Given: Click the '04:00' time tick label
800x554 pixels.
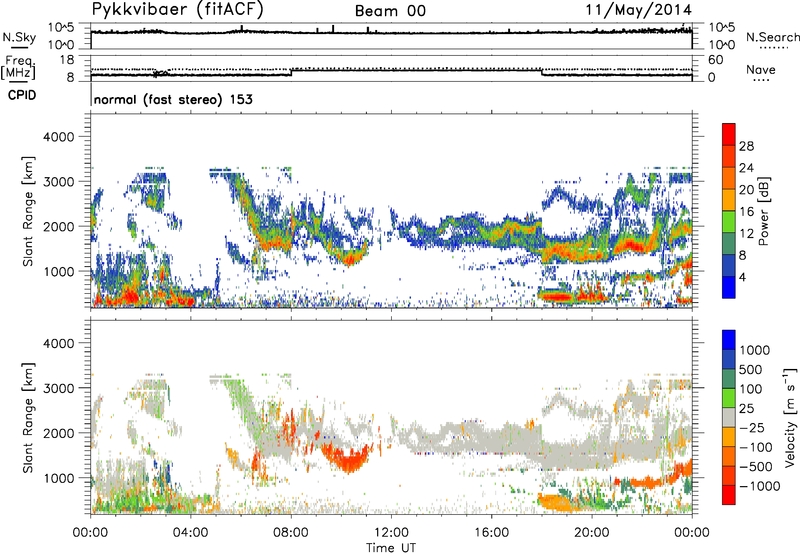Looking at the screenshot, I should [x=191, y=533].
